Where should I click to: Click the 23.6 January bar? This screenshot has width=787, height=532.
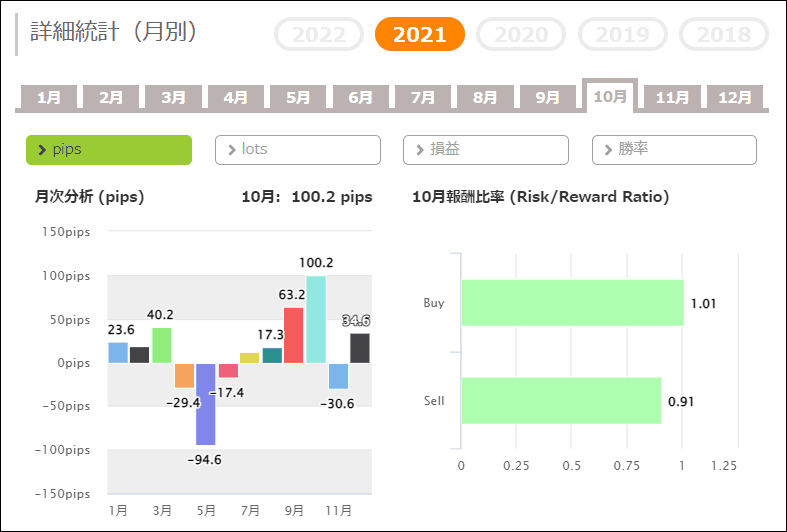118,353
